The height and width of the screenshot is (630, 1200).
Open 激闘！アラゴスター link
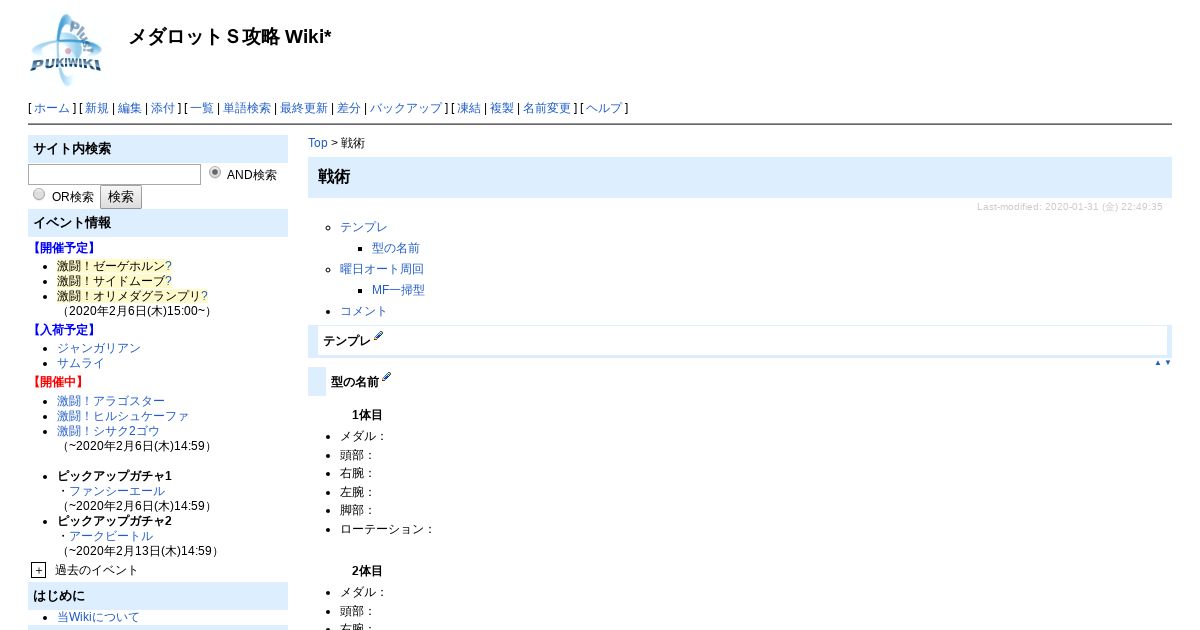[x=111, y=401]
